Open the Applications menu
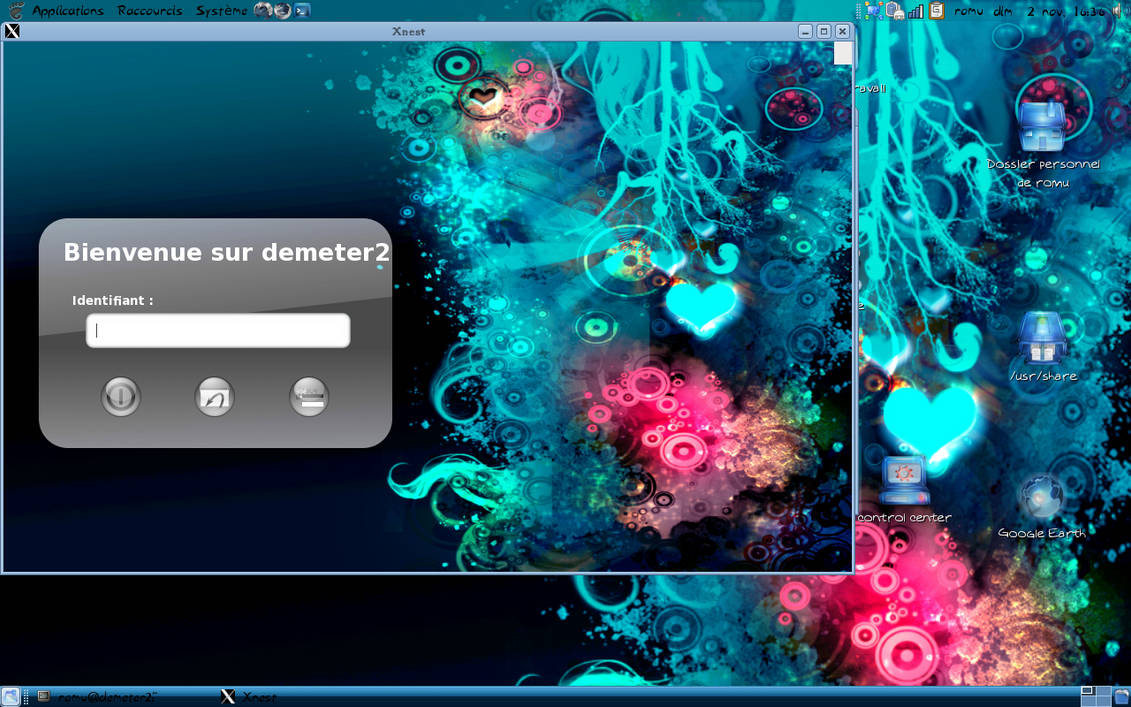Screen dimensions: 1131x707 (x=66, y=10)
